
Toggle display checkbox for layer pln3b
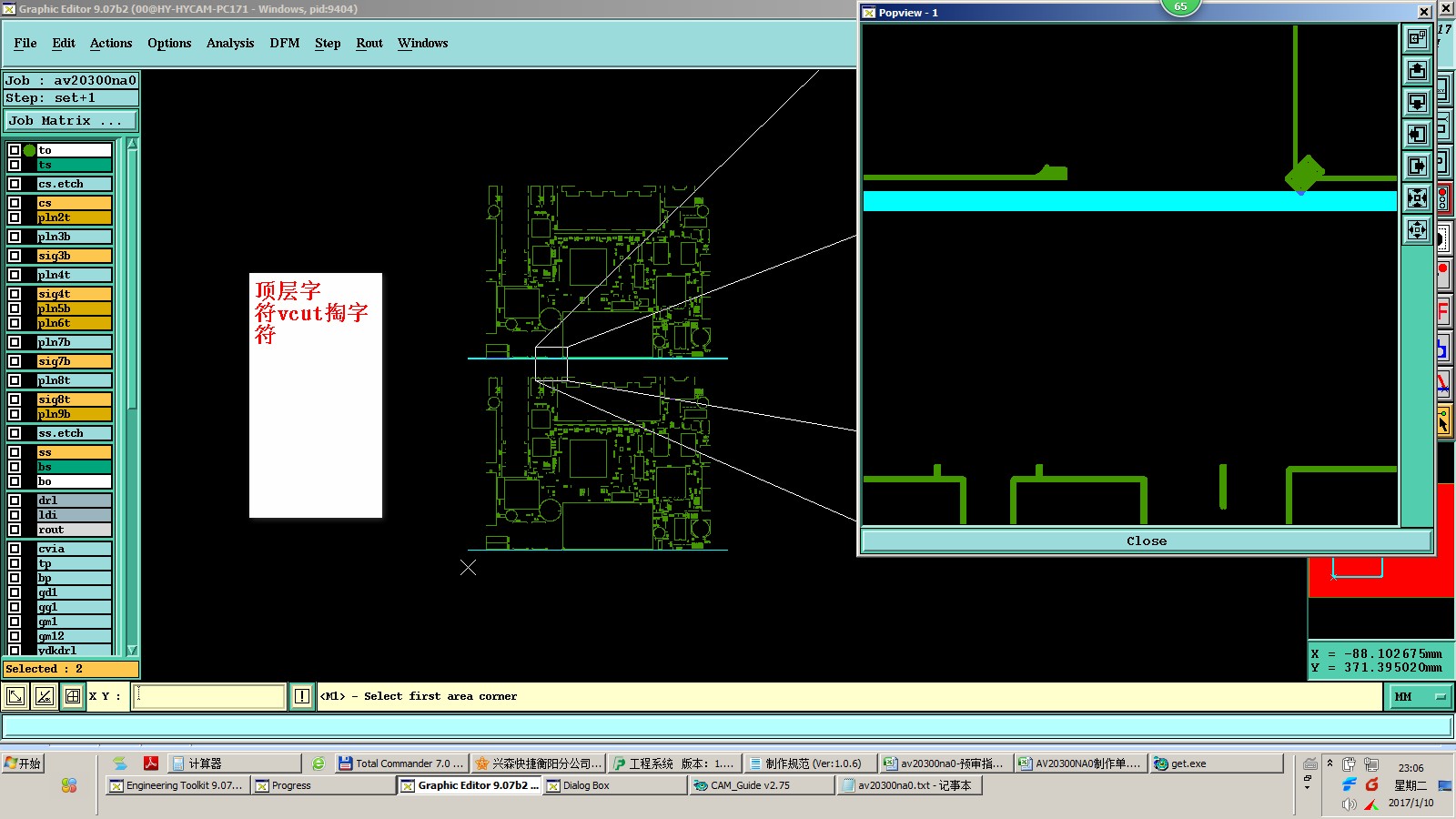(15, 237)
